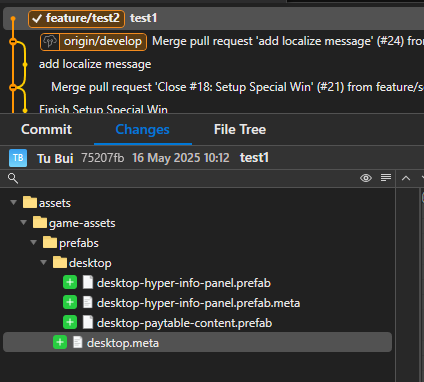Click the cloud icon on origin/develop
Image resolution: width=424 pixels, height=382 pixels.
point(50,42)
